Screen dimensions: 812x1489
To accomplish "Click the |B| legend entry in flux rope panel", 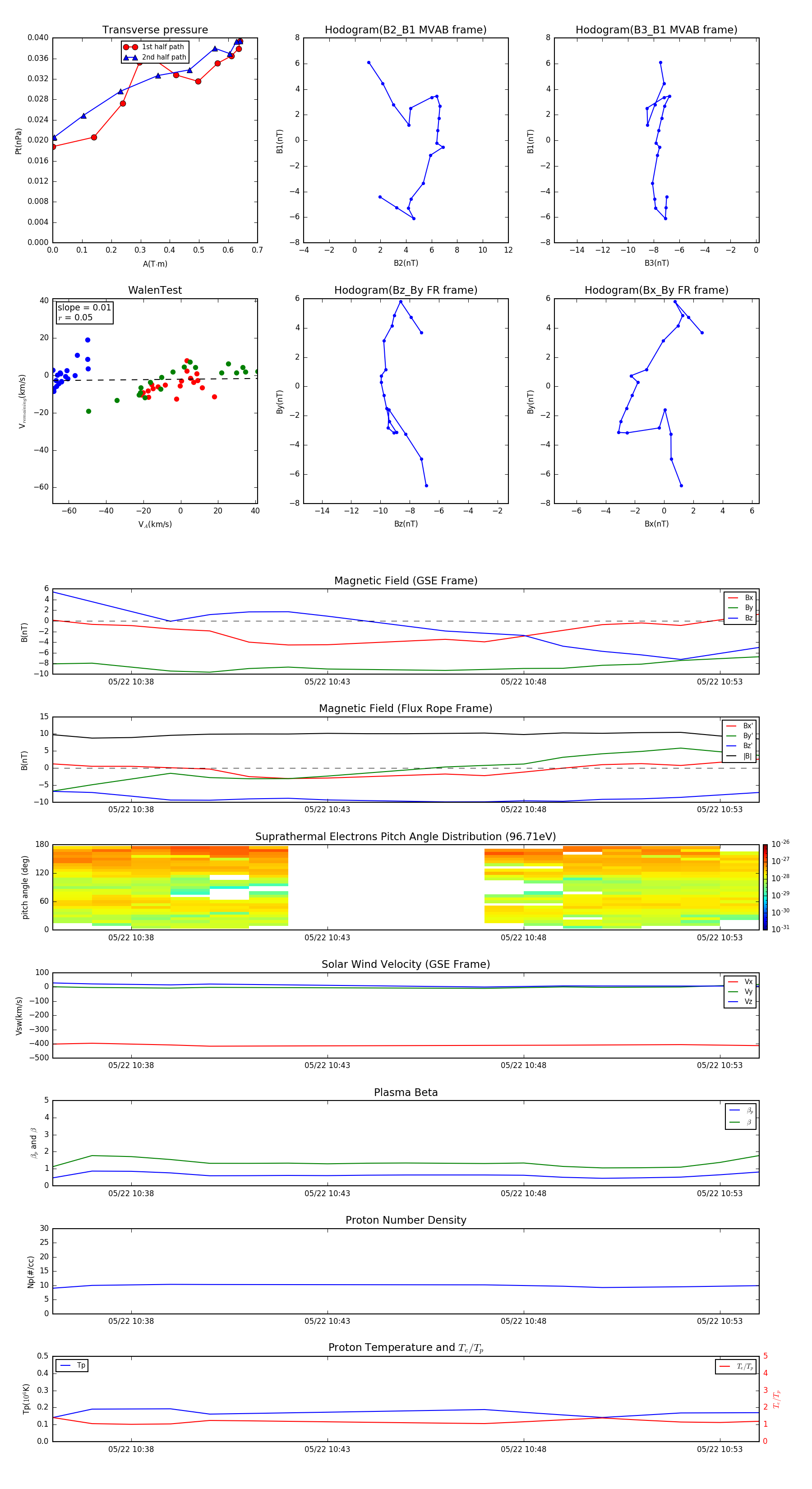I will point(739,756).
